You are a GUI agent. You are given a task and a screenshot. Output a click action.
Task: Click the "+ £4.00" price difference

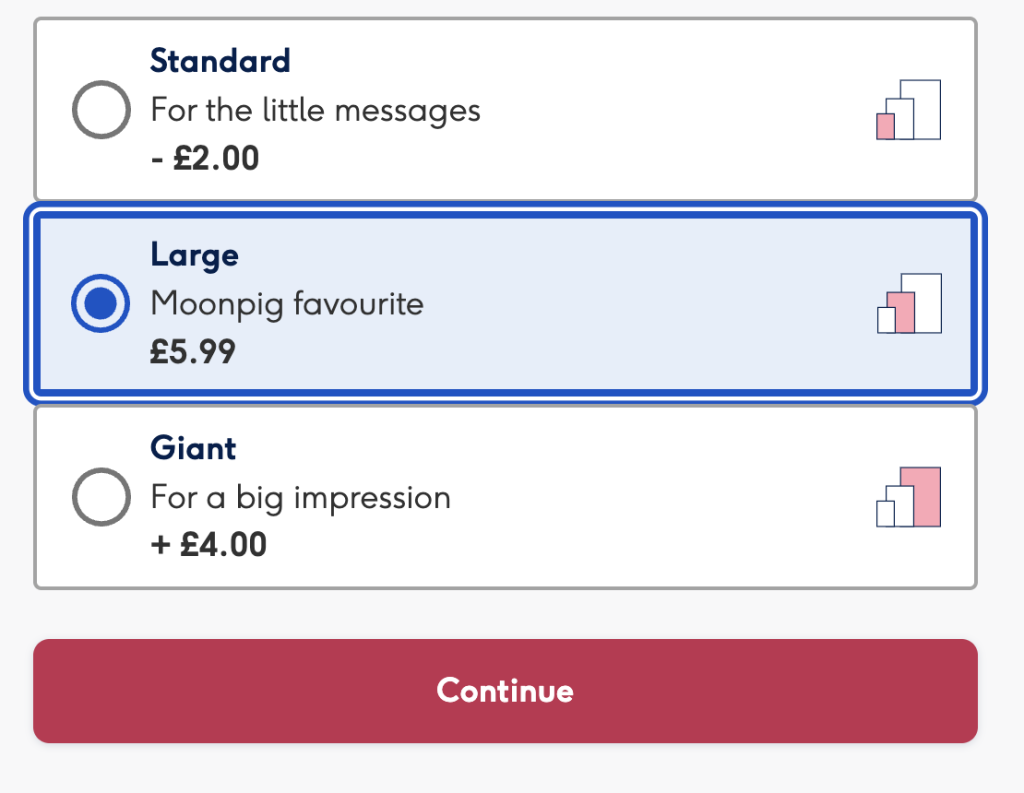(209, 545)
